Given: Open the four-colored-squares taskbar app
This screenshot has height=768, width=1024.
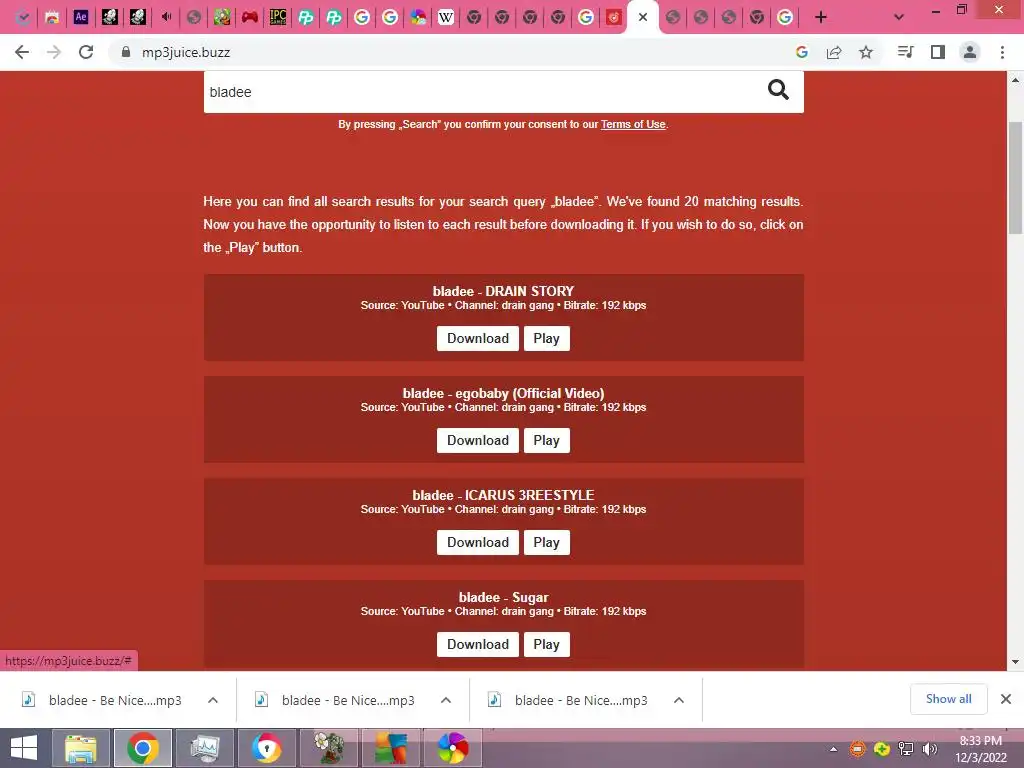Looking at the screenshot, I should (391, 748).
